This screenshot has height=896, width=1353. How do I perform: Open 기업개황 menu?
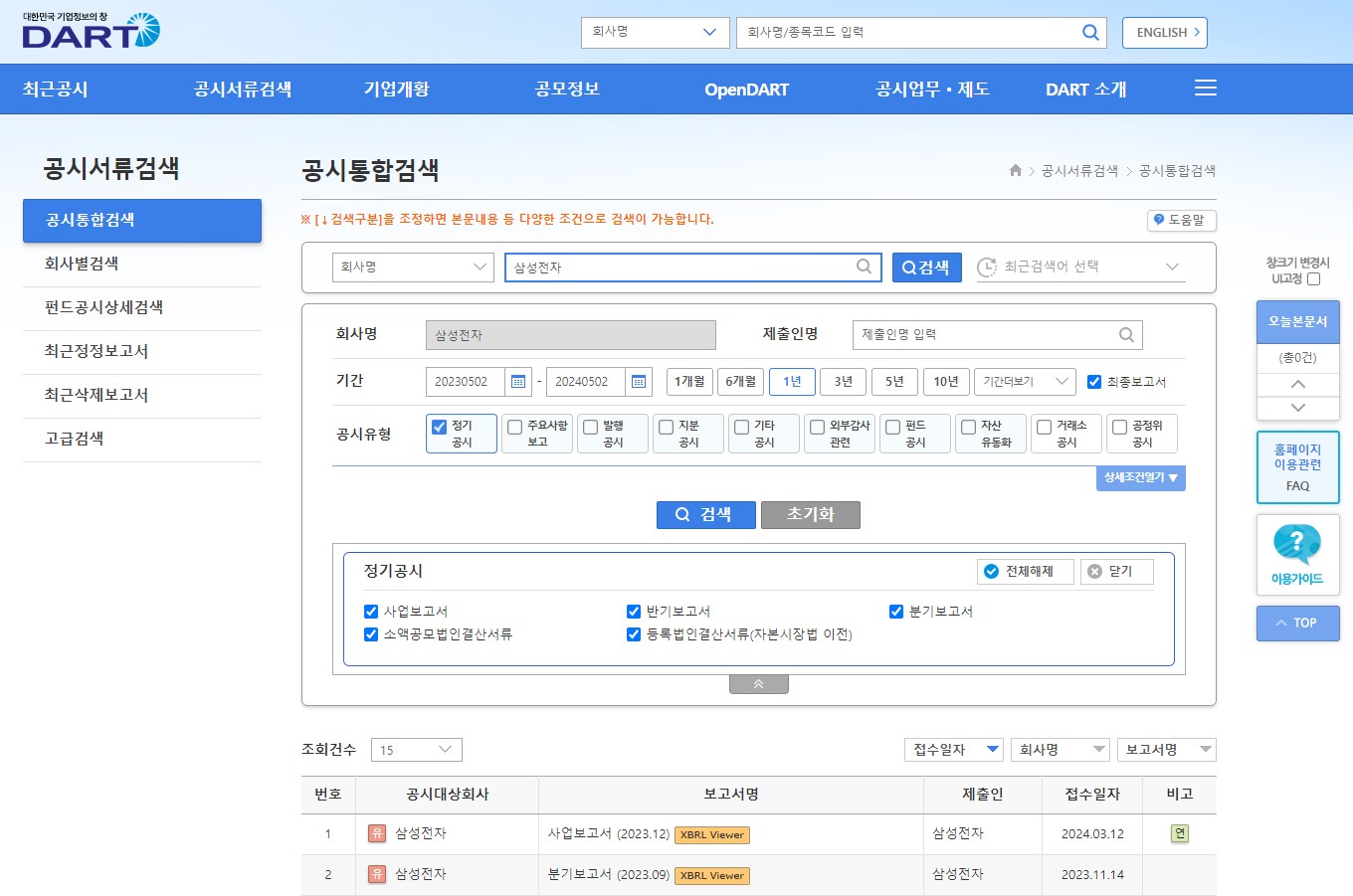[x=397, y=90]
